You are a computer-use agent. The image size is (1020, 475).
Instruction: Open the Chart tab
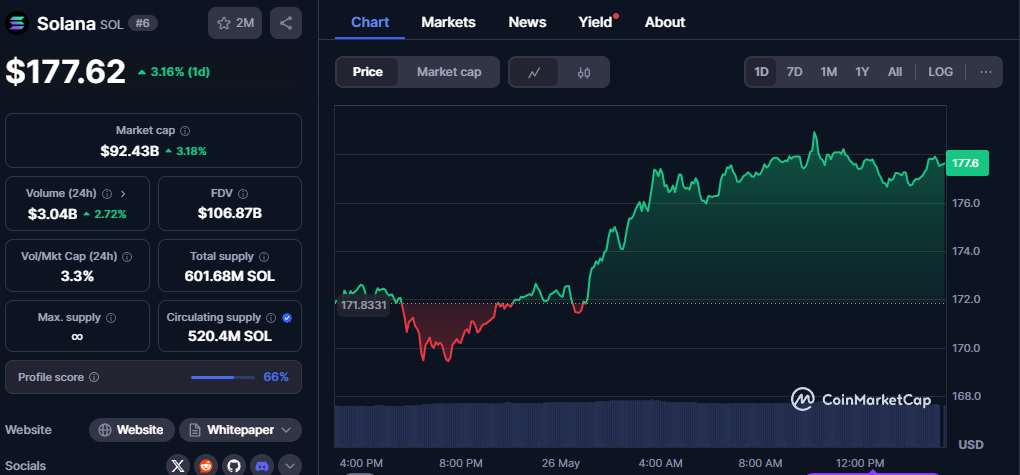[x=370, y=22]
